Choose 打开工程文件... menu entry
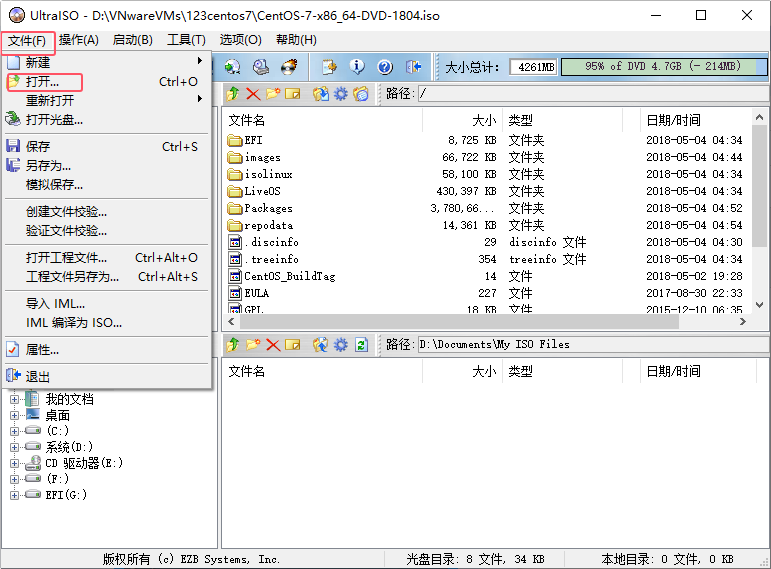771x569 pixels. click(x=107, y=258)
